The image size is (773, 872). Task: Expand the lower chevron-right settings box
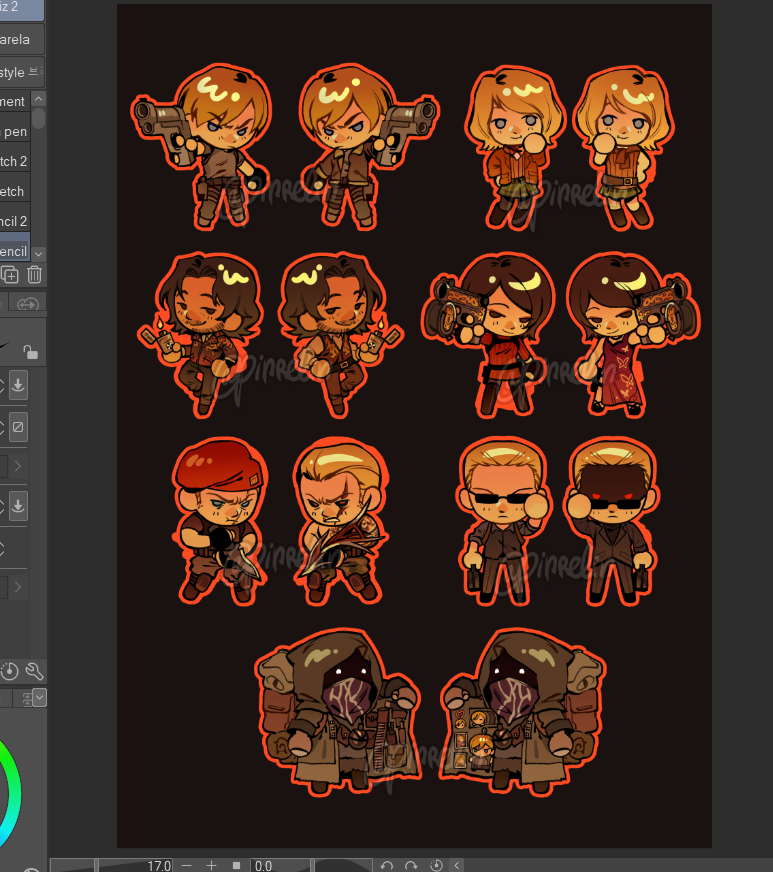pos(18,587)
